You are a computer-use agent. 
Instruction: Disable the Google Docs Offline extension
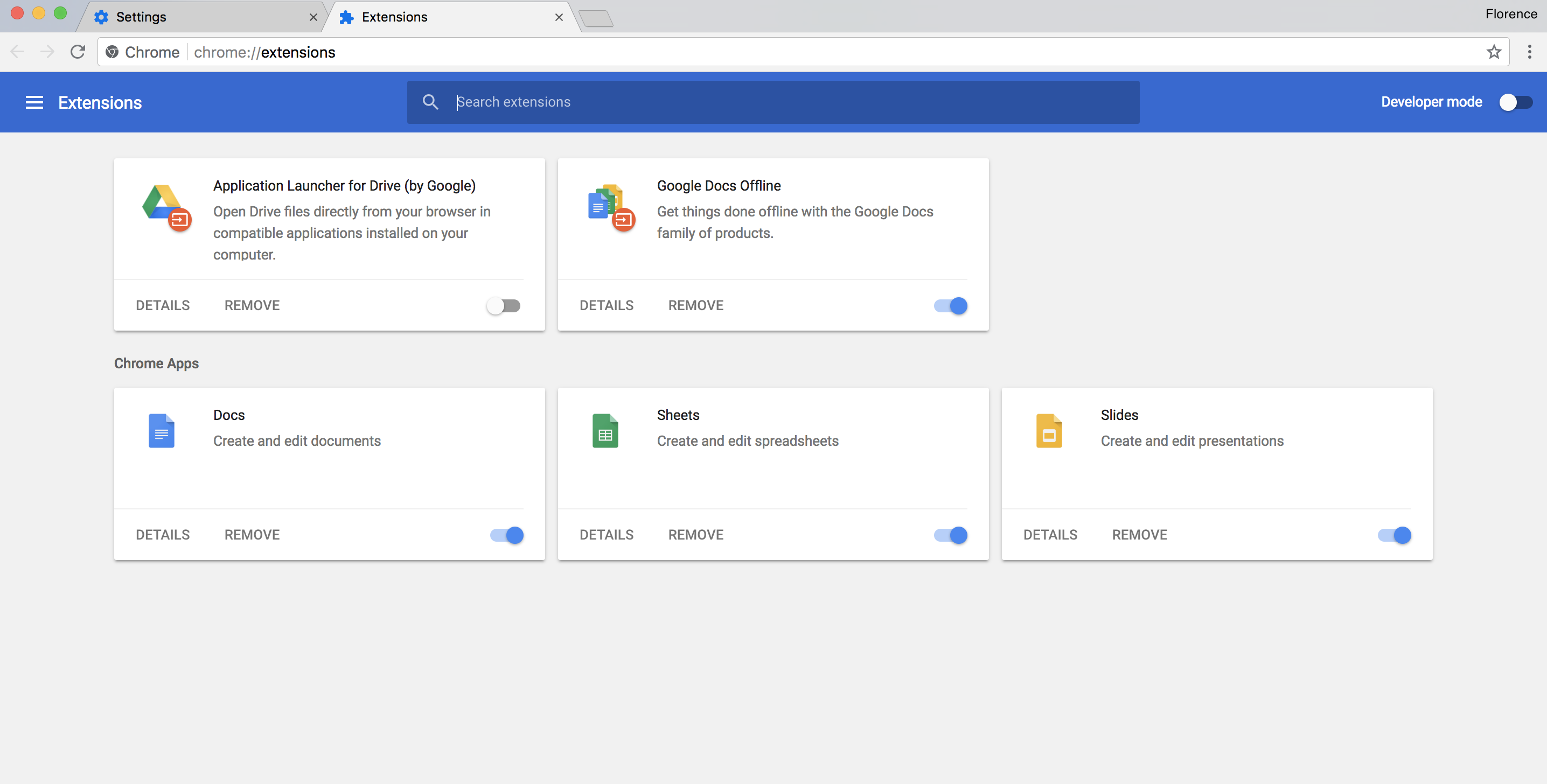click(x=951, y=306)
